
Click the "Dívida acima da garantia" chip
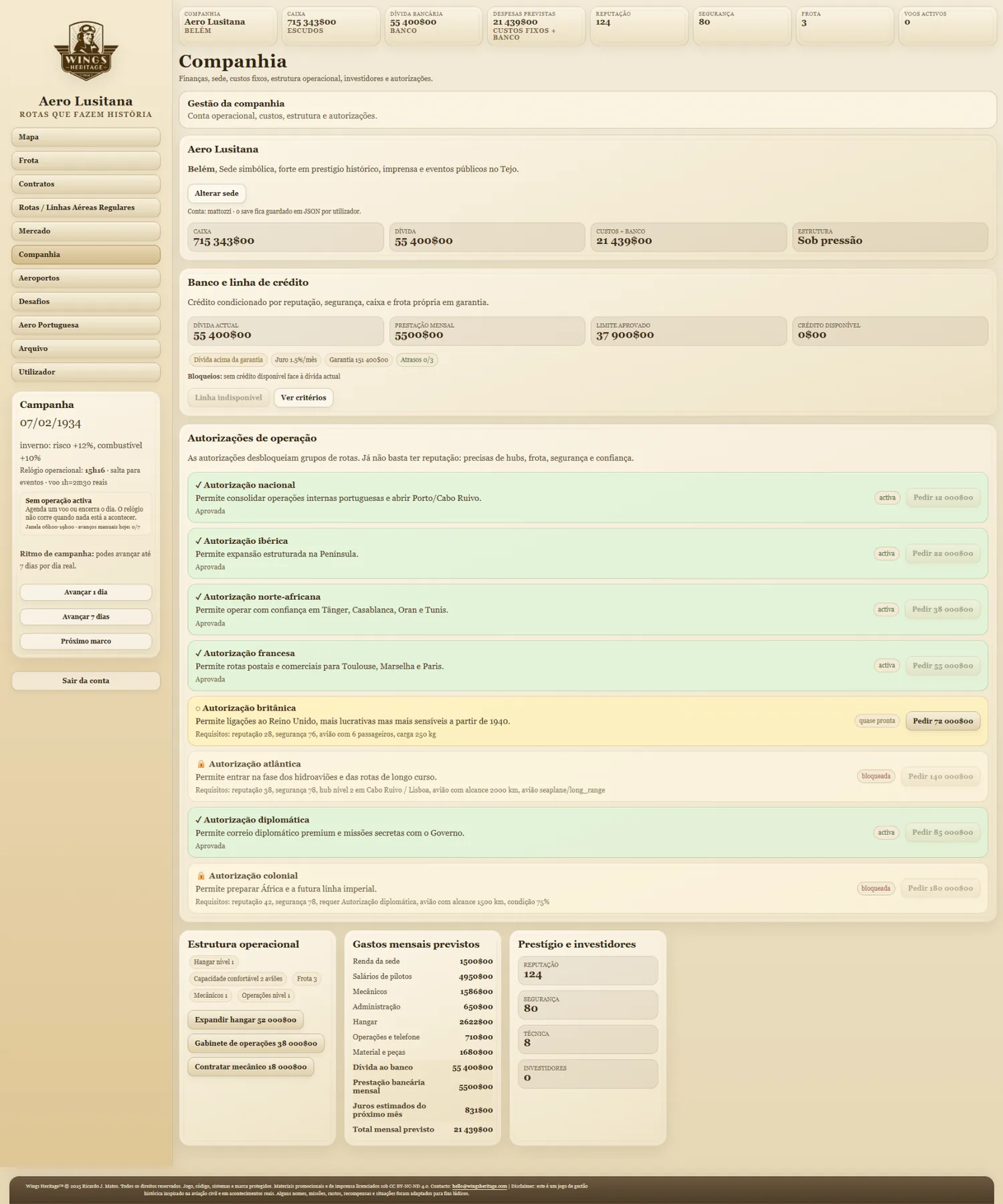pyautogui.click(x=228, y=360)
